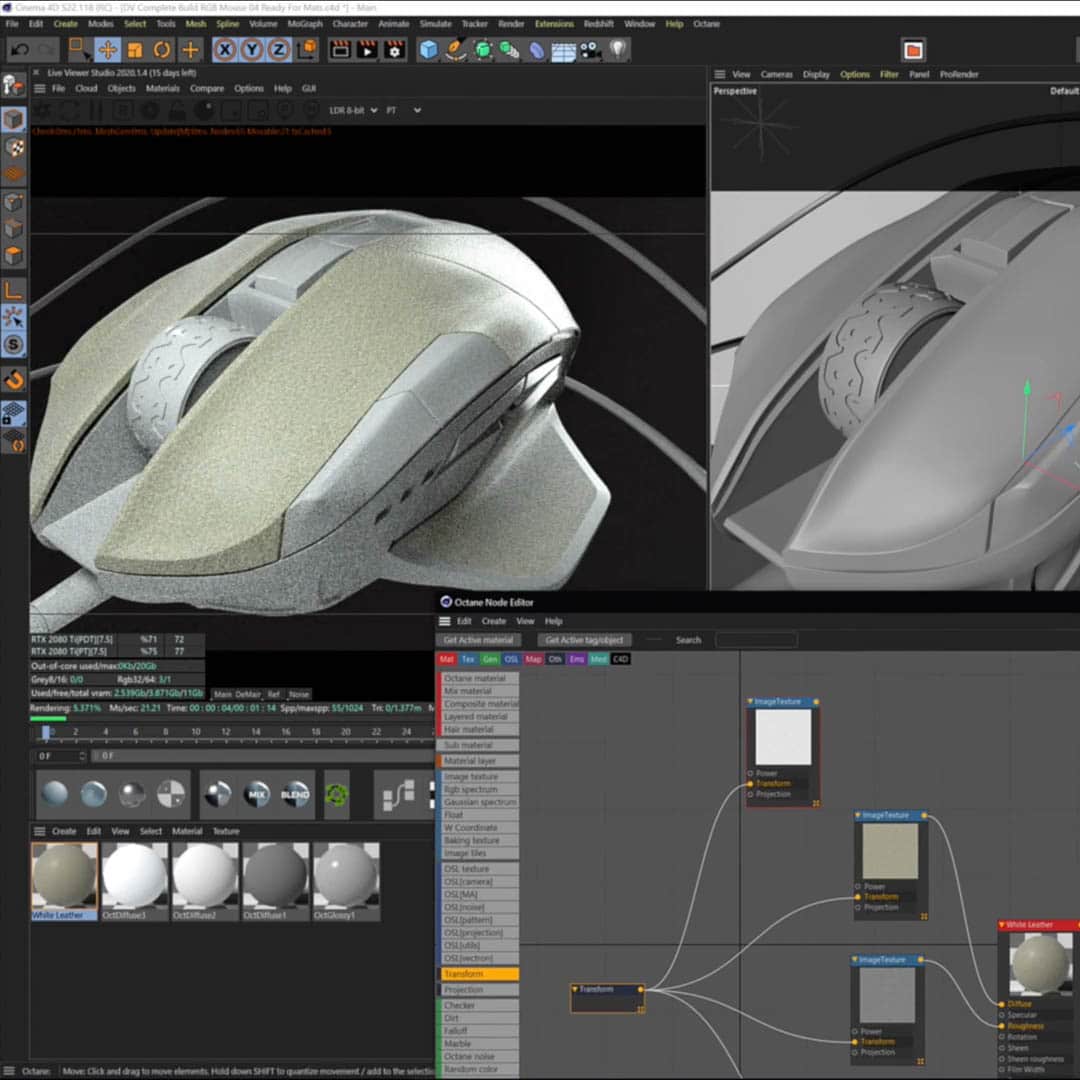Toggle the X axis lock
1080x1080 pixels.
pos(225,49)
